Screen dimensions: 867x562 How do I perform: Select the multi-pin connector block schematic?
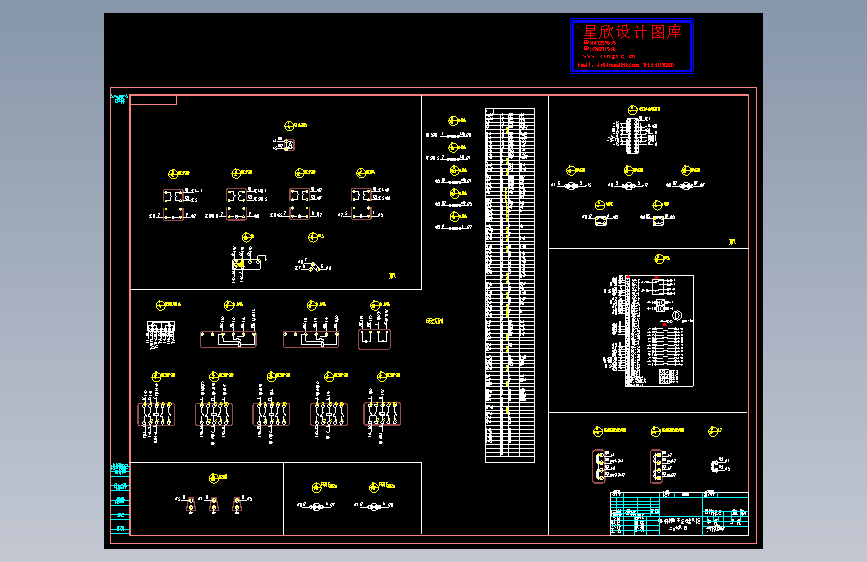coord(634,135)
